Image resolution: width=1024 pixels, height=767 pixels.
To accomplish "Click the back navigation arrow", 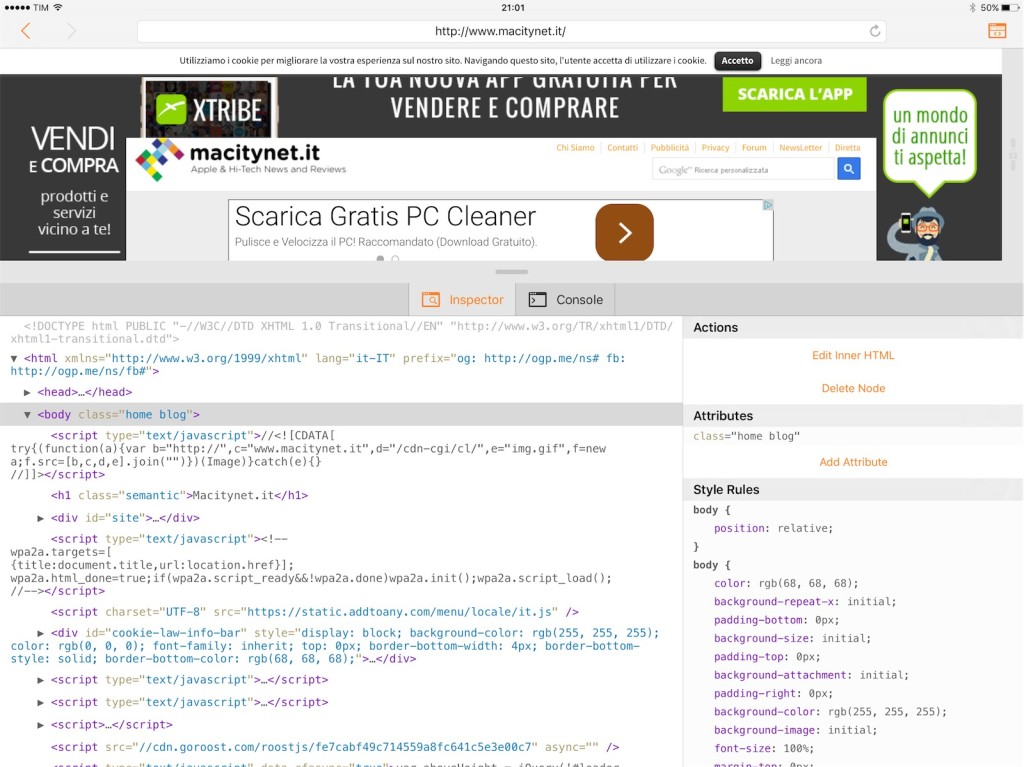I will [26, 31].
